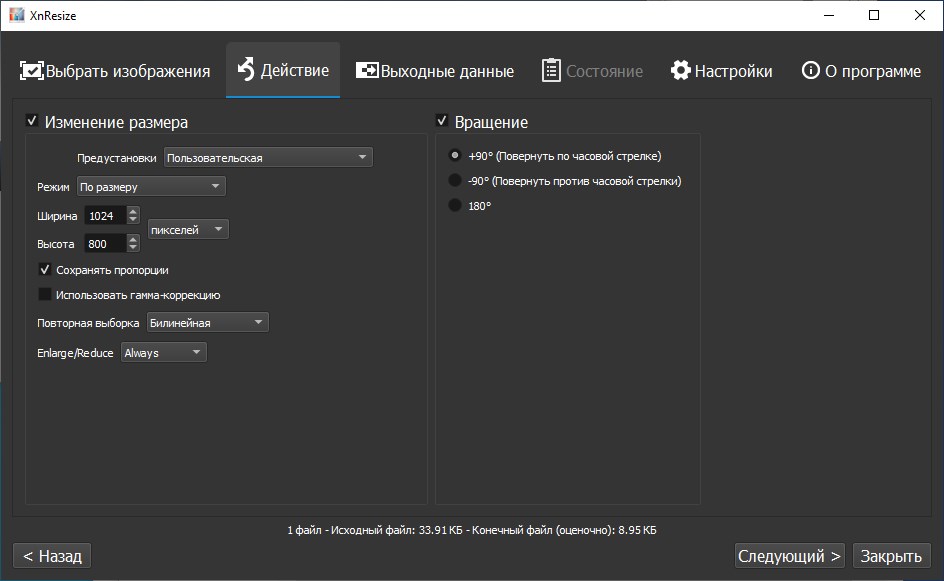
Task: Click the up arrow of the Ширина spinner
Action: (x=131, y=210)
